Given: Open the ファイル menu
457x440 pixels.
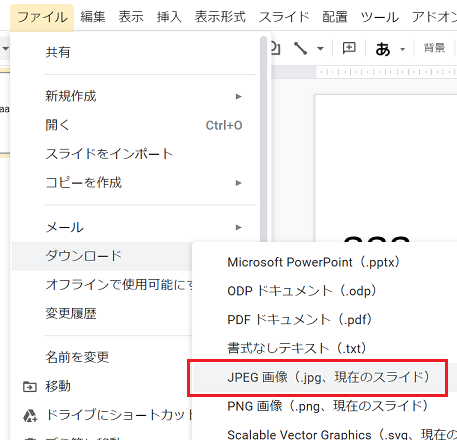Looking at the screenshot, I should click(x=42, y=17).
